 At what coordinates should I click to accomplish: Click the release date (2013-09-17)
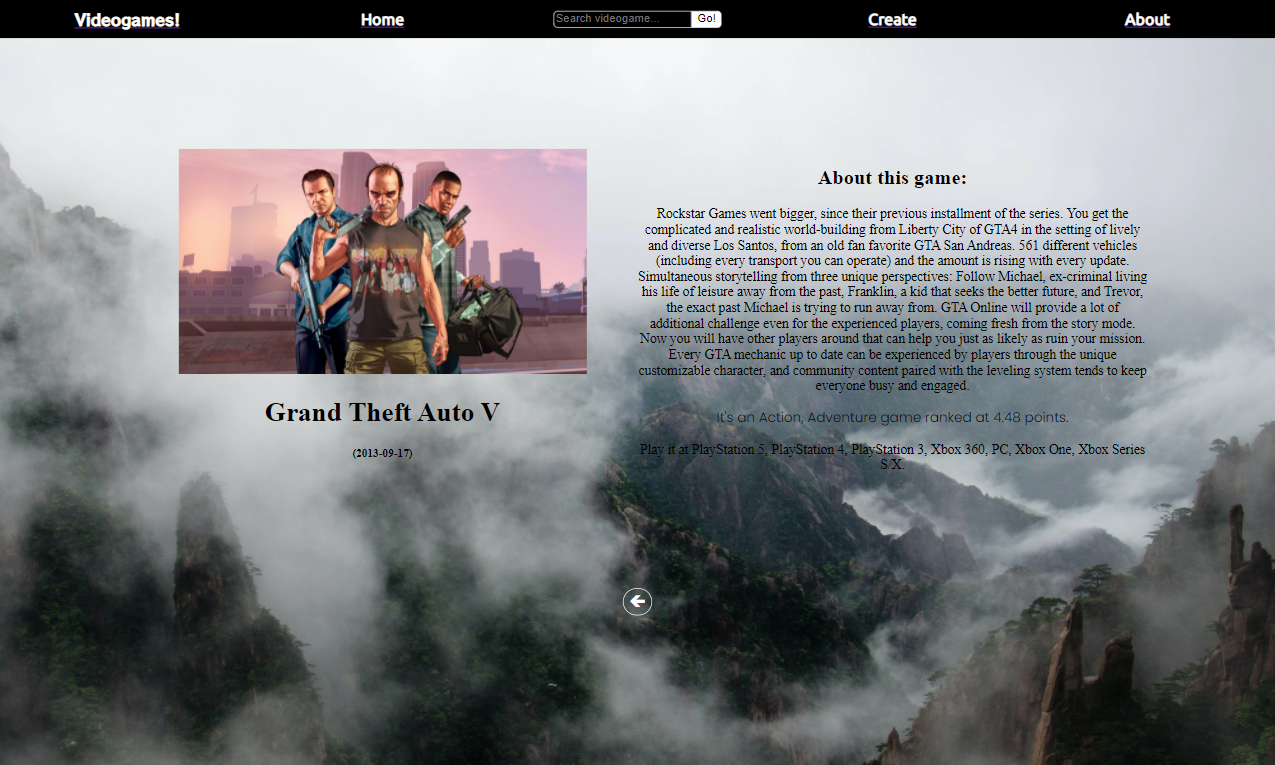click(382, 453)
